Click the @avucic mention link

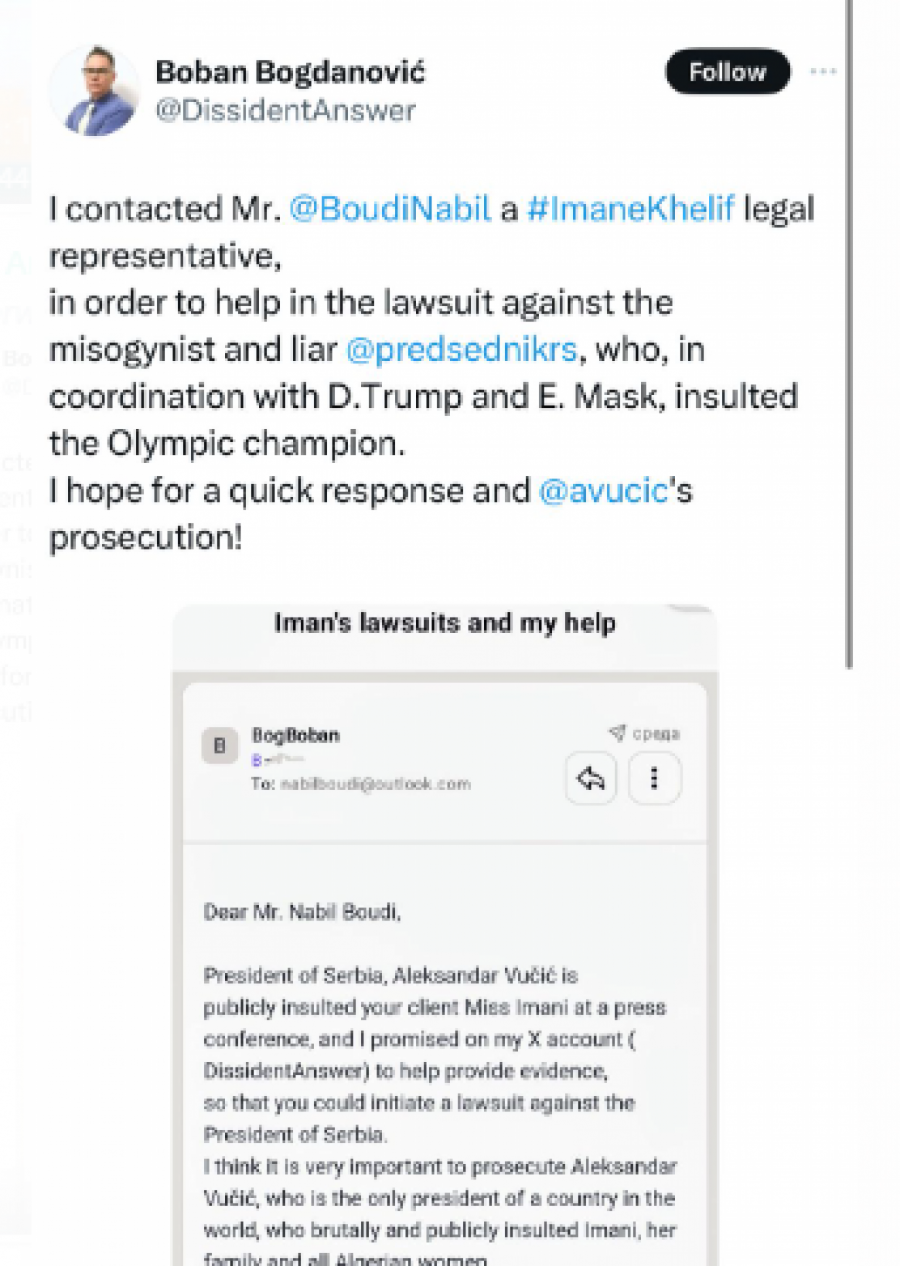(603, 491)
